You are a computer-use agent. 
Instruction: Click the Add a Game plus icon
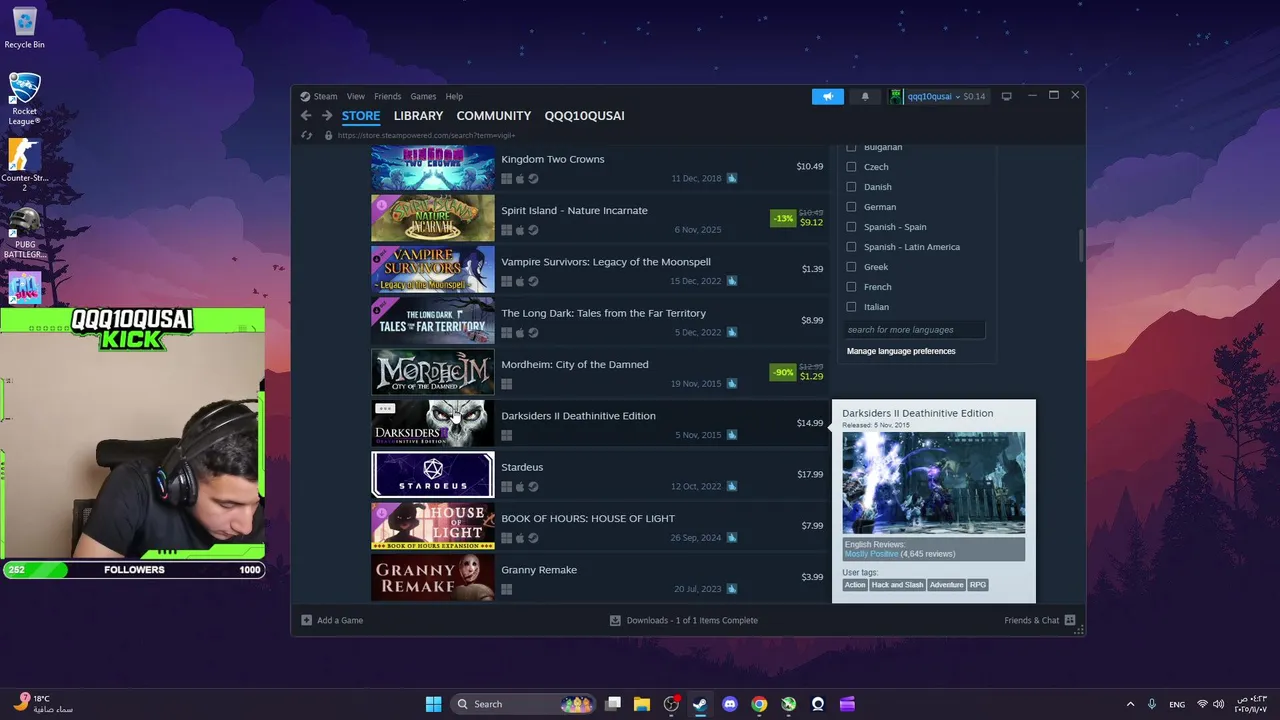(x=307, y=620)
